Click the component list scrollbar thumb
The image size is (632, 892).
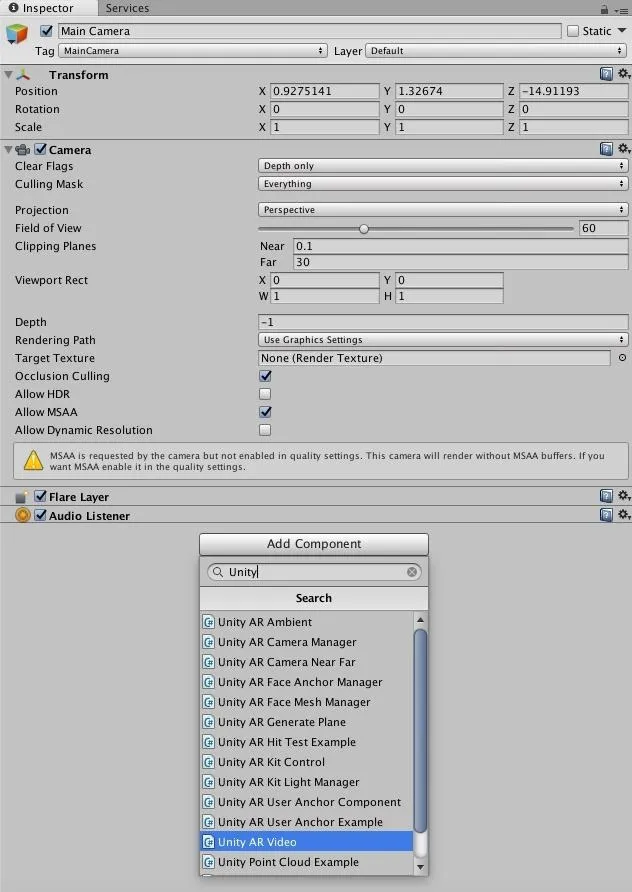(420, 730)
